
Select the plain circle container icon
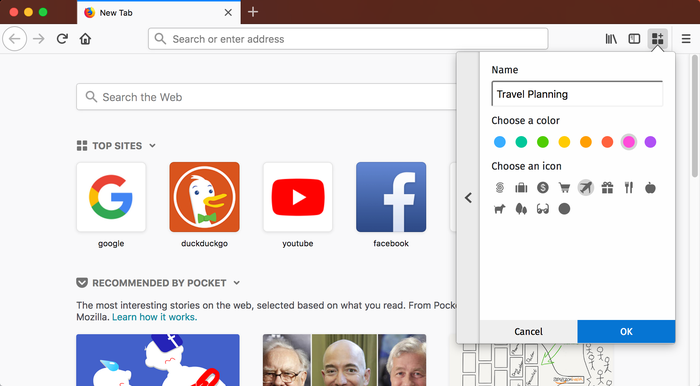click(564, 209)
